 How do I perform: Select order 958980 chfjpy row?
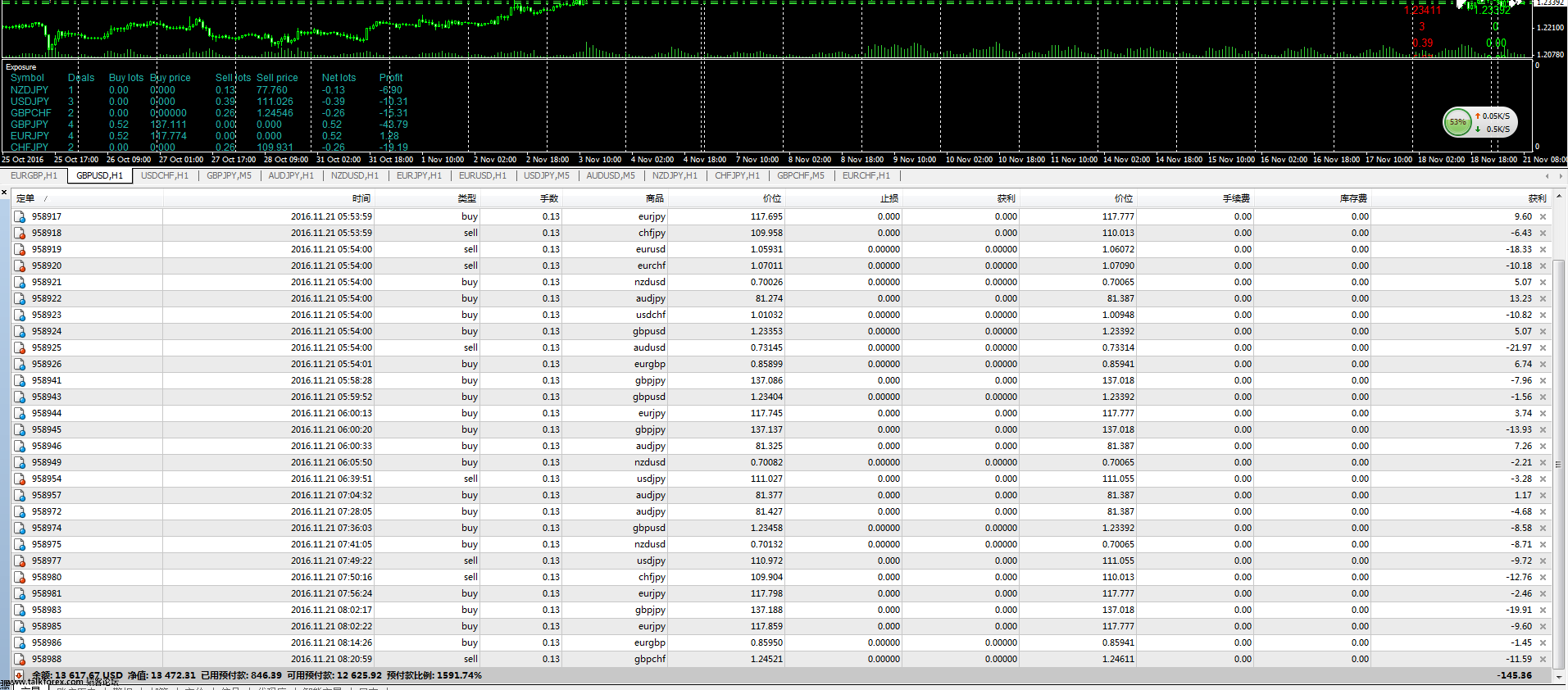(781, 577)
